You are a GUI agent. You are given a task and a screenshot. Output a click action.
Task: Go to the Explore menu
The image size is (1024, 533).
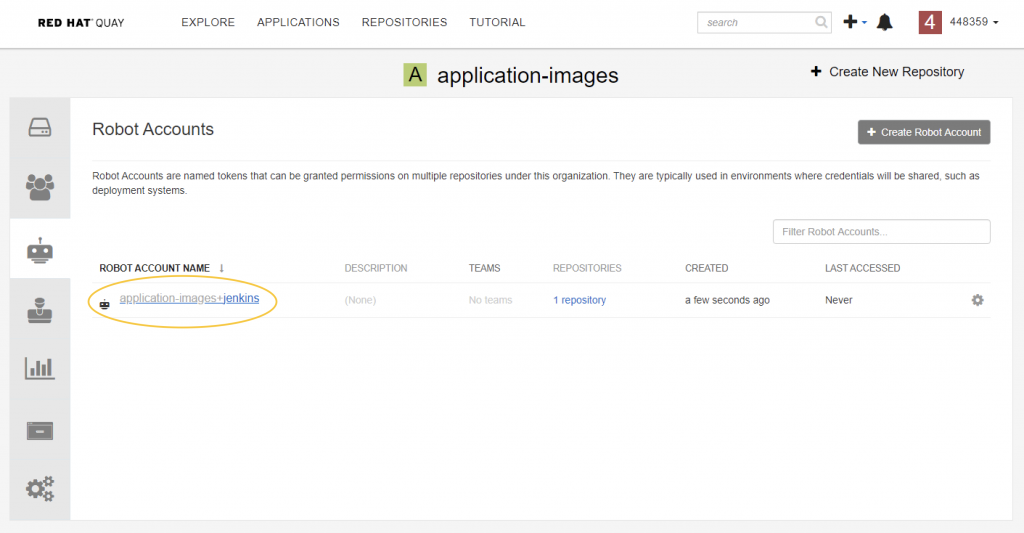point(208,22)
